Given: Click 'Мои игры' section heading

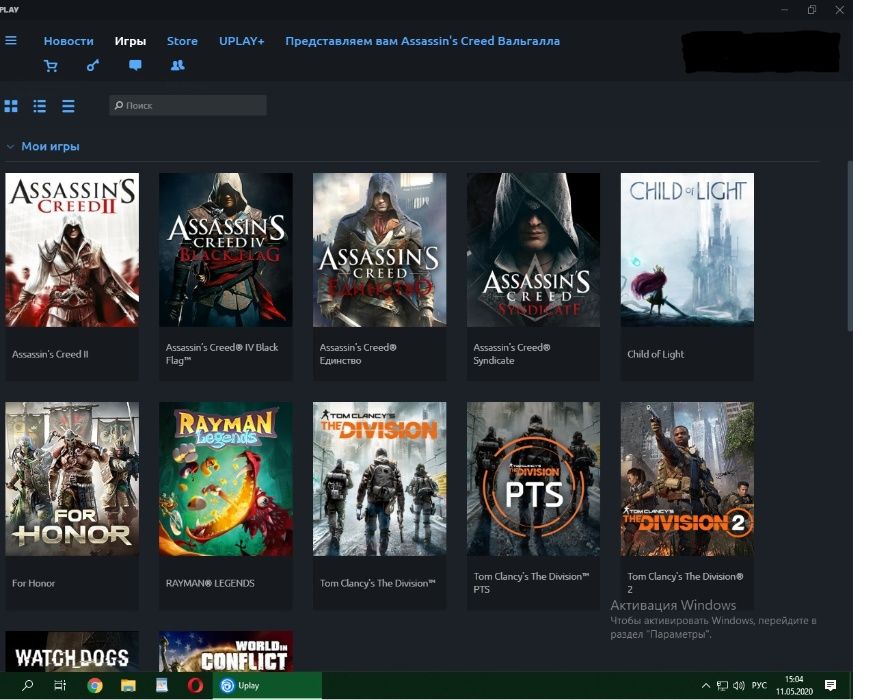Looking at the screenshot, I should click(x=50, y=146).
